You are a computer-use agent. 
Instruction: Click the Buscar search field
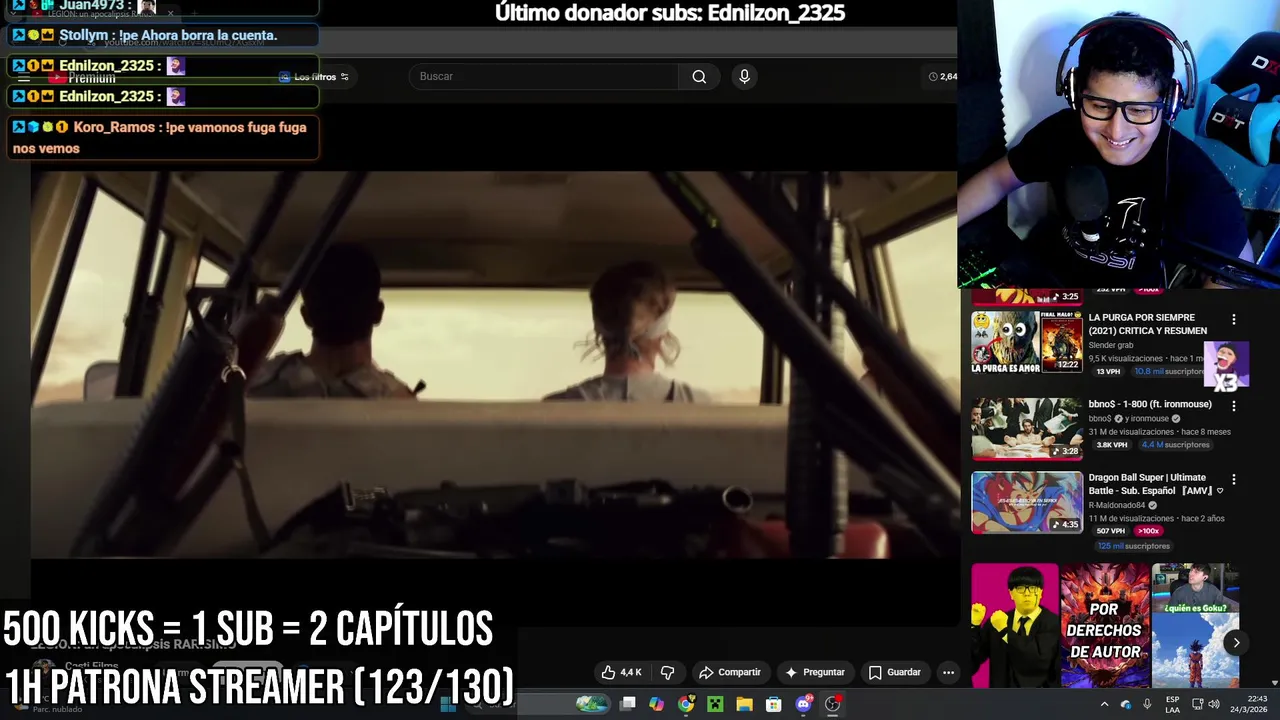click(x=544, y=77)
